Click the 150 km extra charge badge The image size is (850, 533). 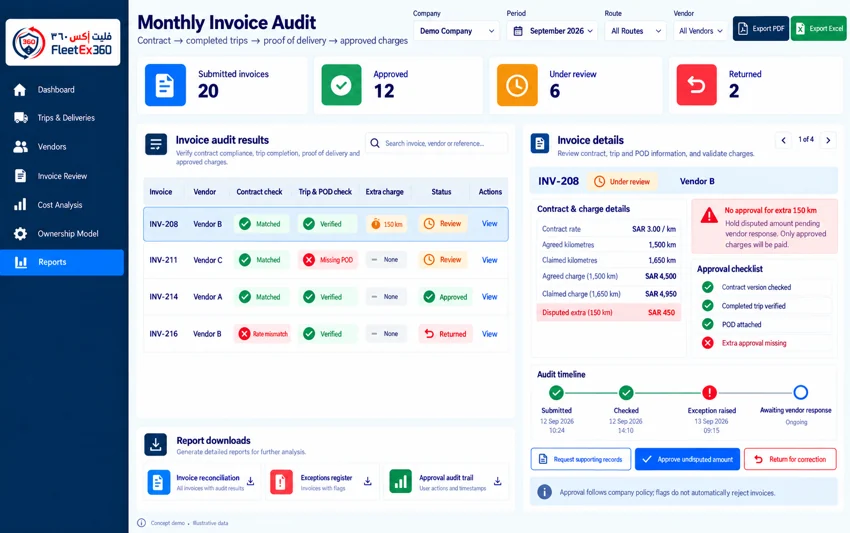coord(387,224)
